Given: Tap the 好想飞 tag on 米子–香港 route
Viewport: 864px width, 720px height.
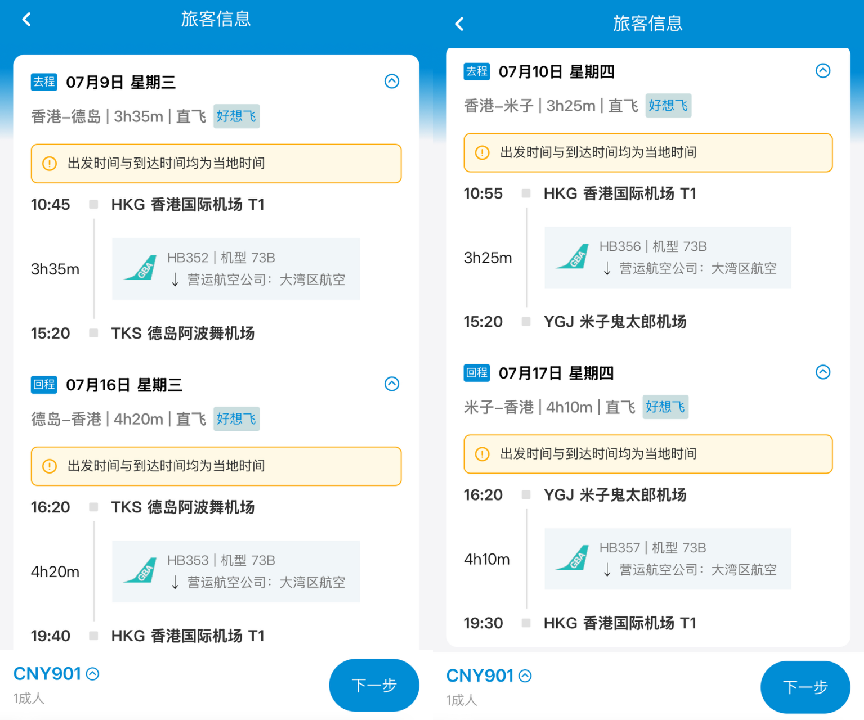Looking at the screenshot, I should (x=665, y=407).
